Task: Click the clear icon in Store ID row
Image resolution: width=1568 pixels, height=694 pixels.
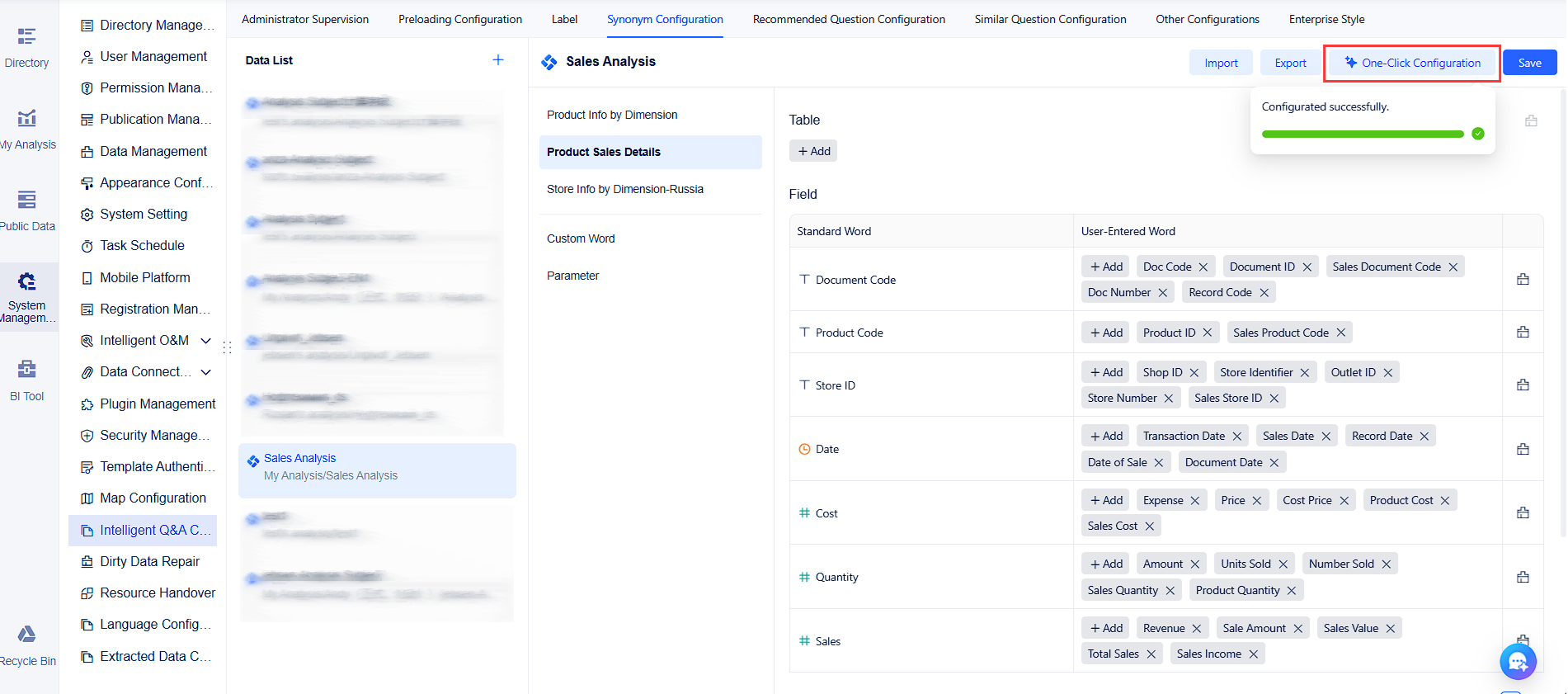Action: (x=1523, y=385)
